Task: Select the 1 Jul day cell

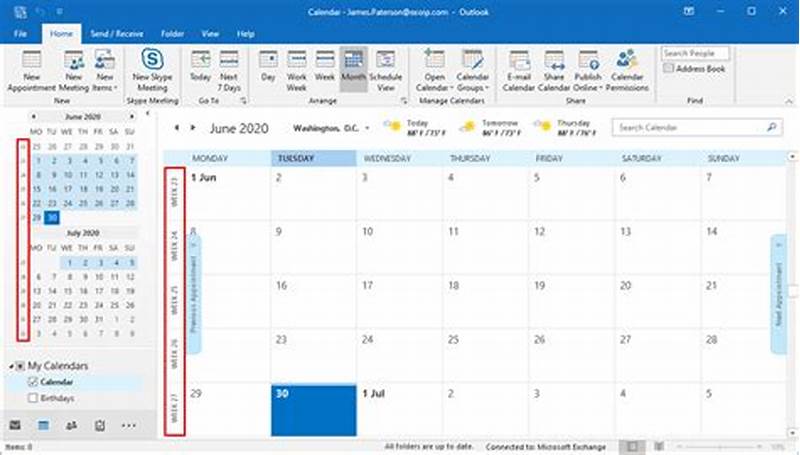Action: [399, 409]
